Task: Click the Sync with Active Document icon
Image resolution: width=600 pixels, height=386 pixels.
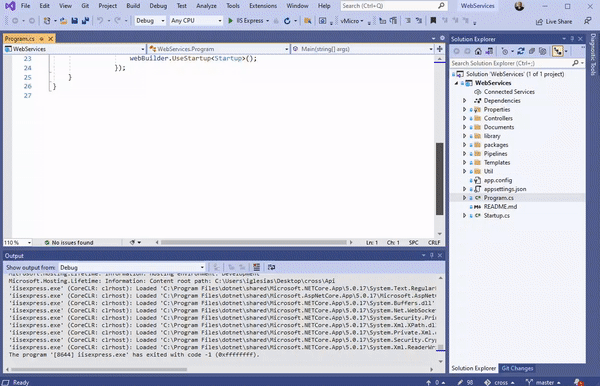Action: tap(521, 51)
